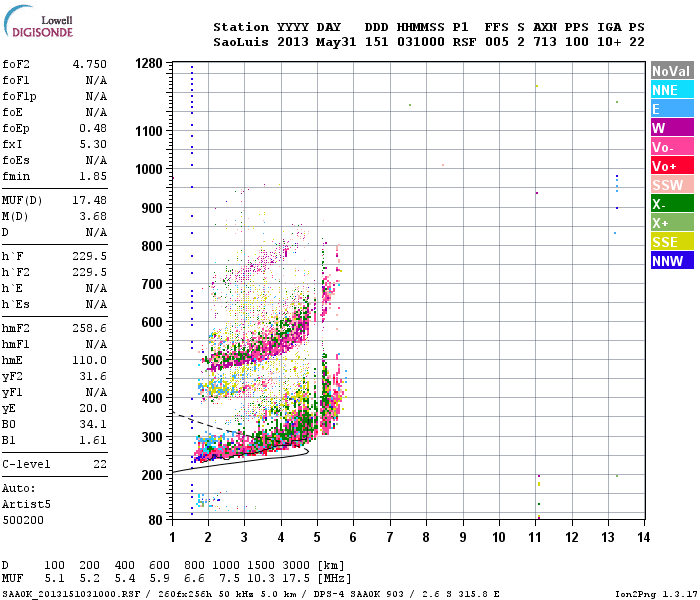This screenshot has height=600, width=700.
Task: Click the 5 MHz frequency axis label
Action: (x=317, y=537)
